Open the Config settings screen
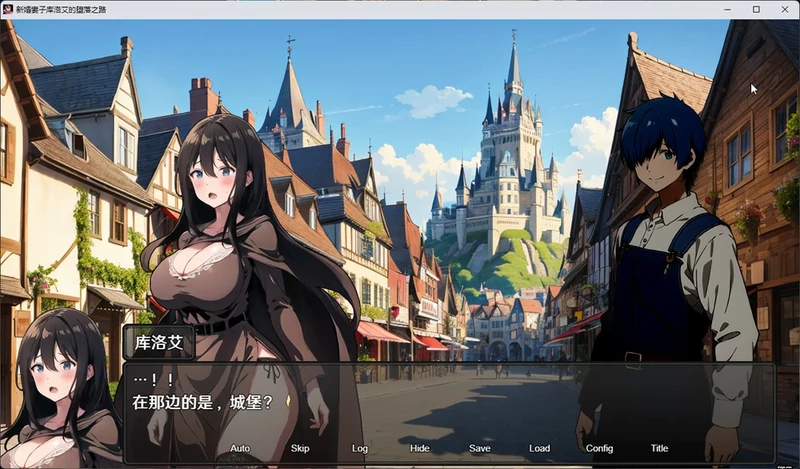The height and width of the screenshot is (469, 800). tap(599, 448)
